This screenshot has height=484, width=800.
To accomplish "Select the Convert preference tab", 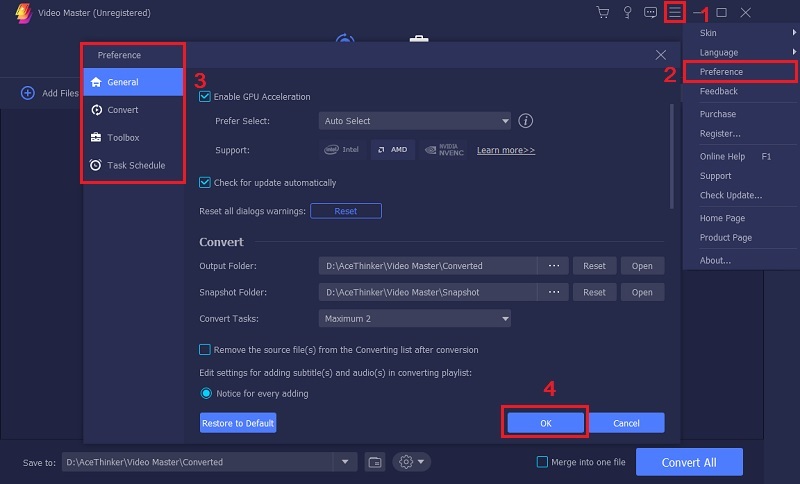I will [x=133, y=110].
